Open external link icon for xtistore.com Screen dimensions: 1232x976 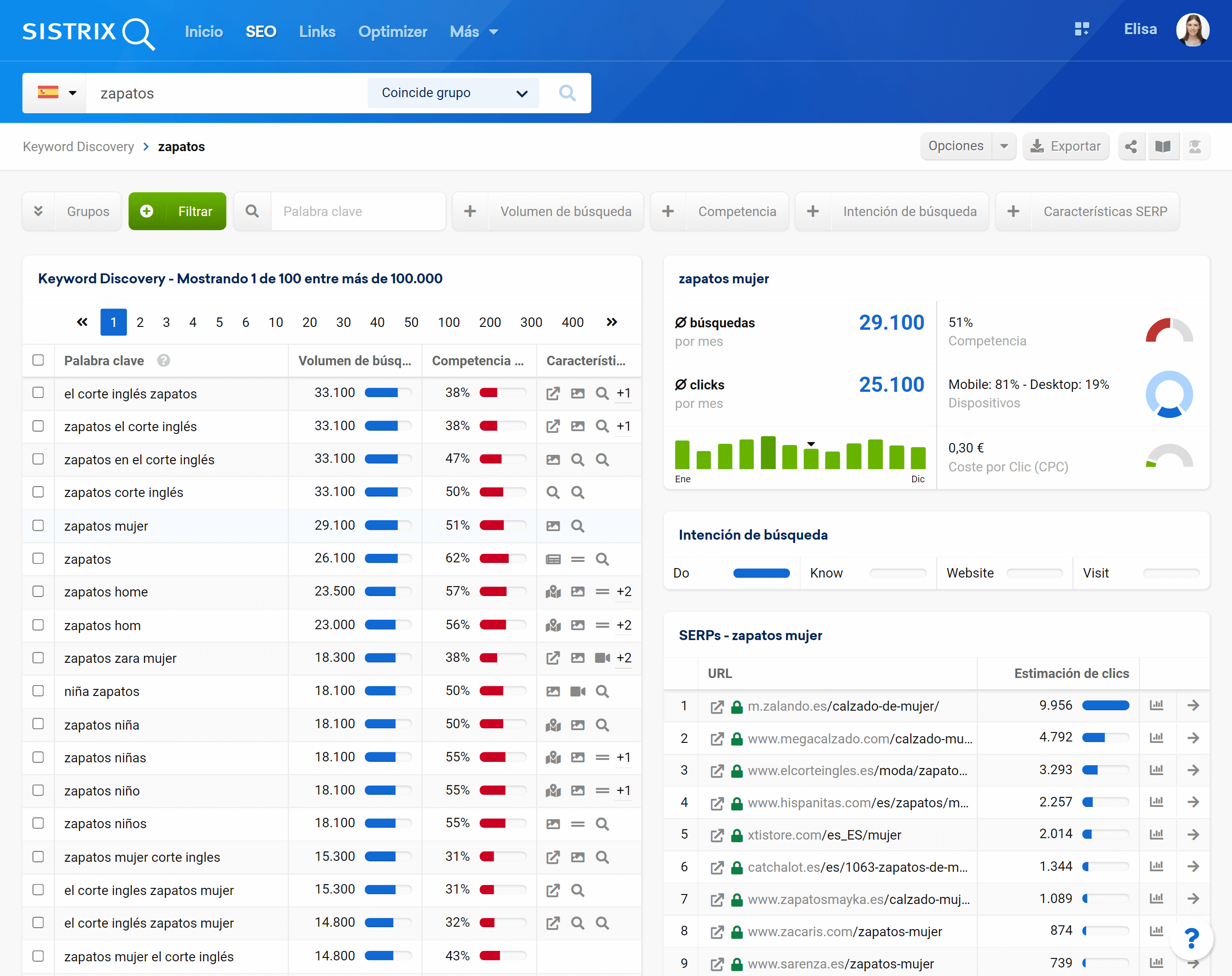click(x=716, y=835)
